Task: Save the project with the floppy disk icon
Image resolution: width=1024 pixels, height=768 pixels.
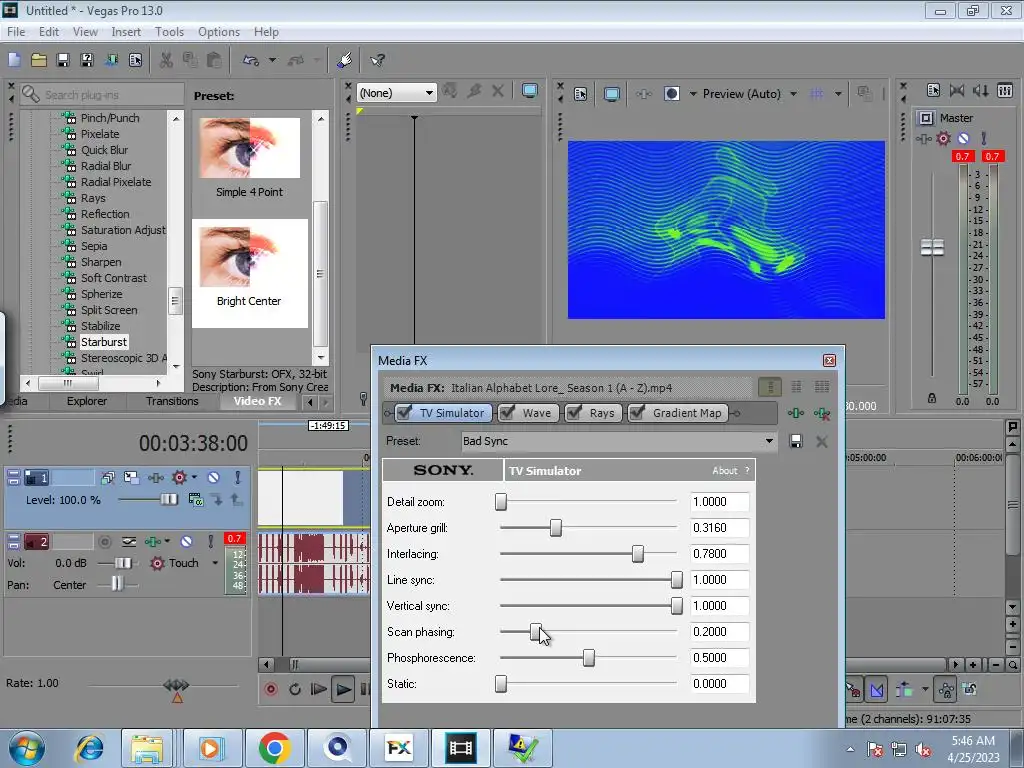Action: pyautogui.click(x=63, y=60)
